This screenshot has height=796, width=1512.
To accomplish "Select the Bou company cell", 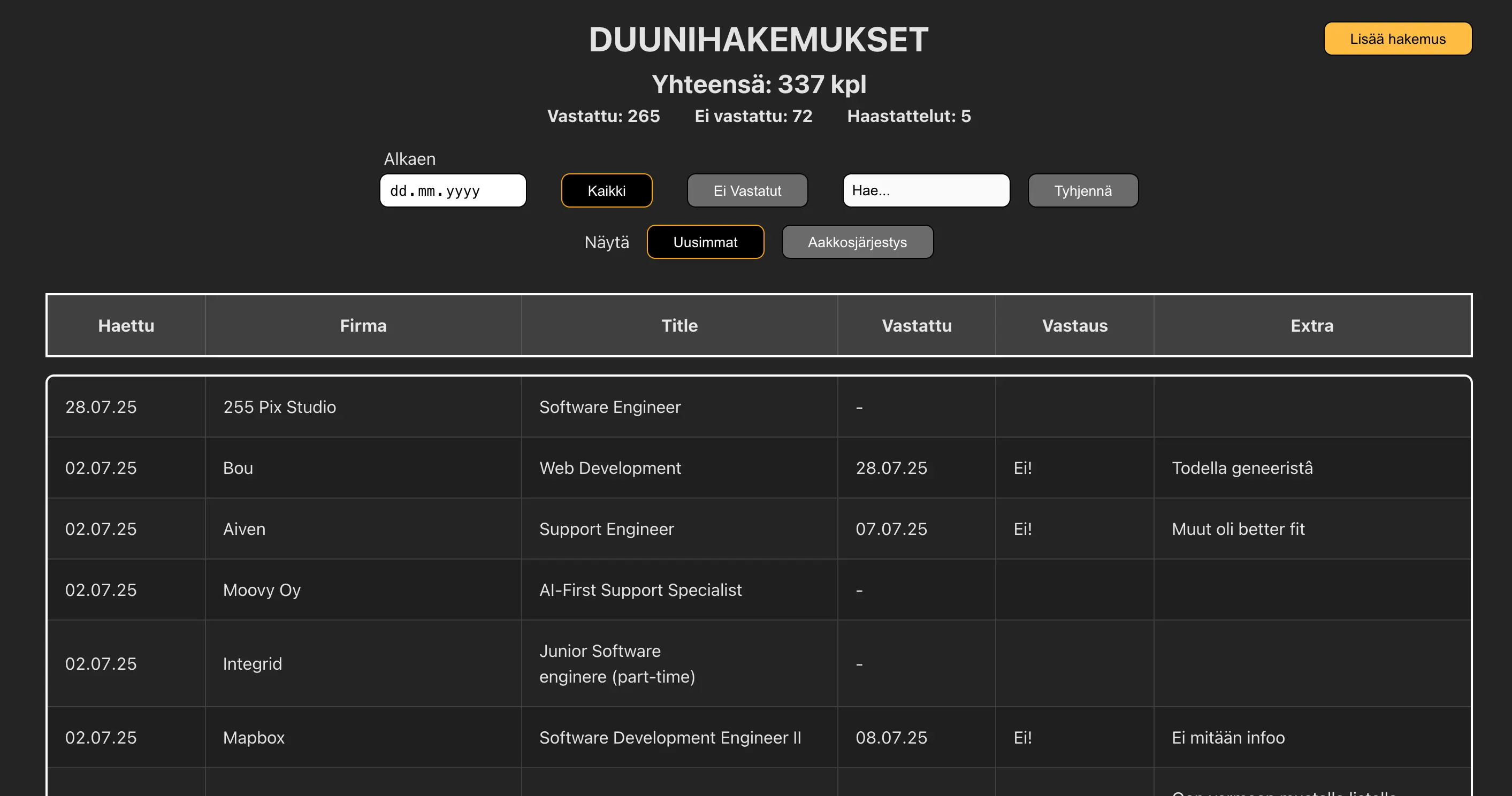I will tap(363, 468).
